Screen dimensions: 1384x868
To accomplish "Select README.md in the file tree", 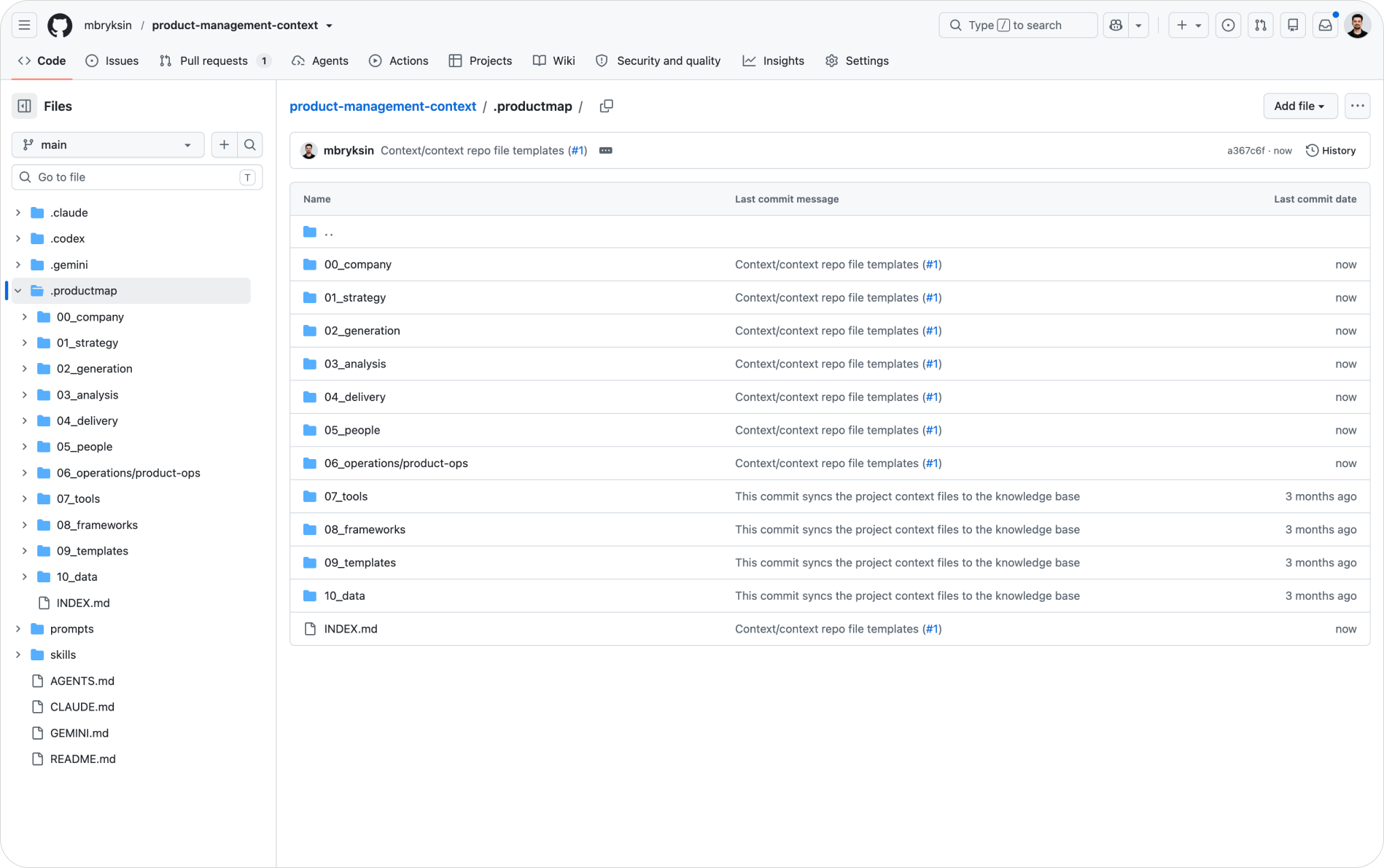I will [83, 759].
